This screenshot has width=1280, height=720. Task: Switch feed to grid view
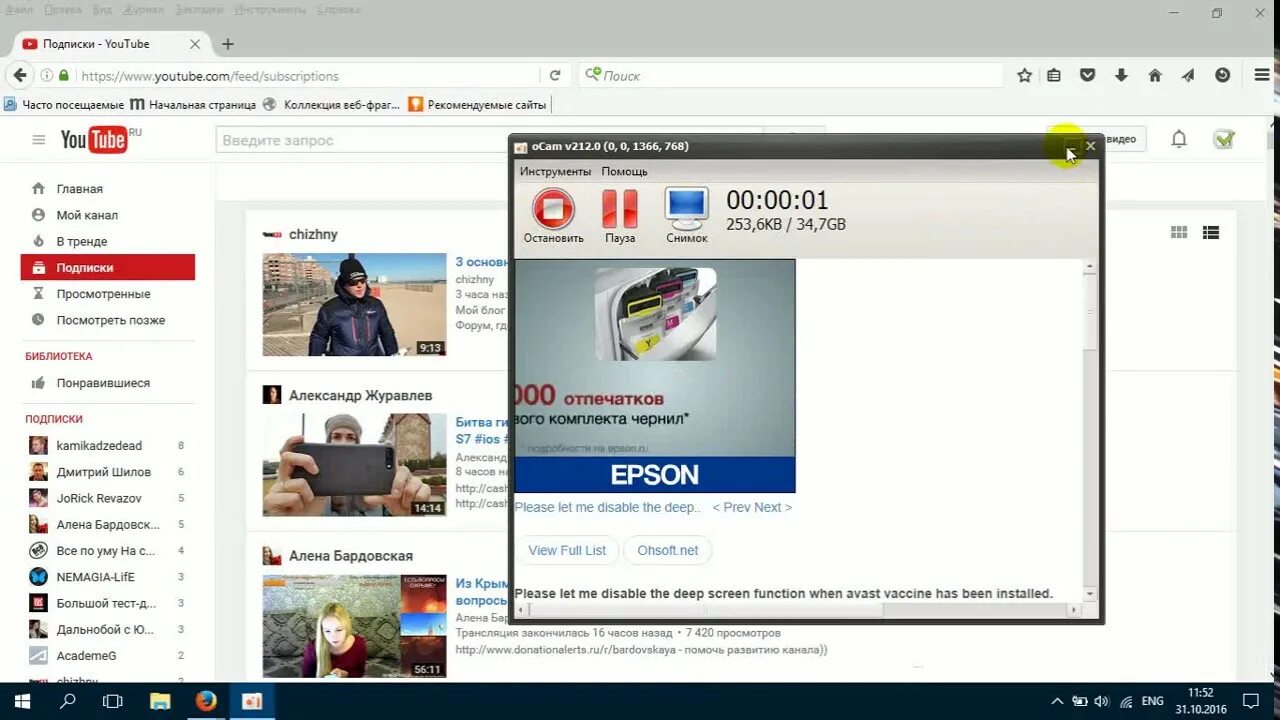1179,232
